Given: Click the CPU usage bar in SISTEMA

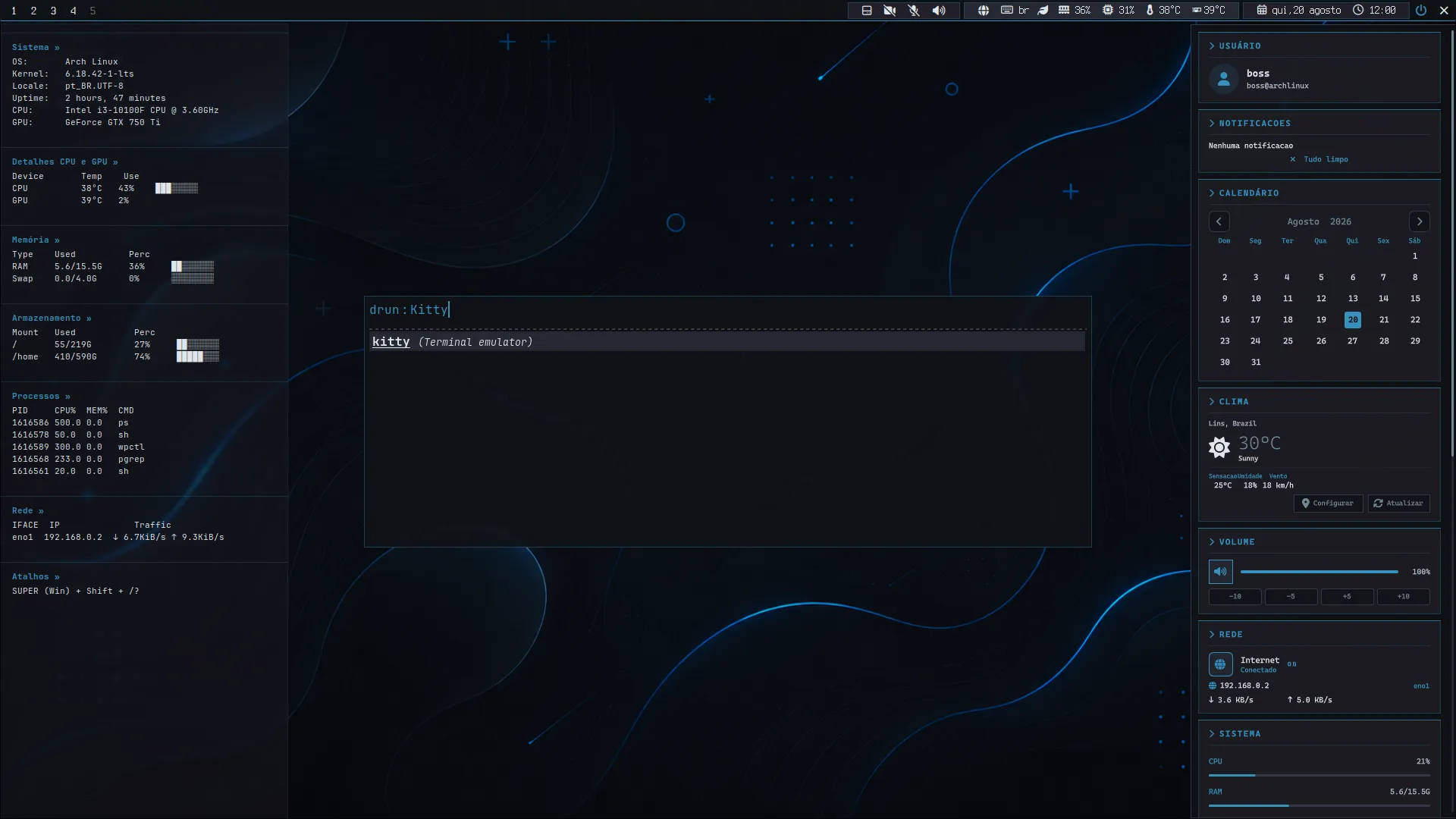Looking at the screenshot, I should point(1319,776).
